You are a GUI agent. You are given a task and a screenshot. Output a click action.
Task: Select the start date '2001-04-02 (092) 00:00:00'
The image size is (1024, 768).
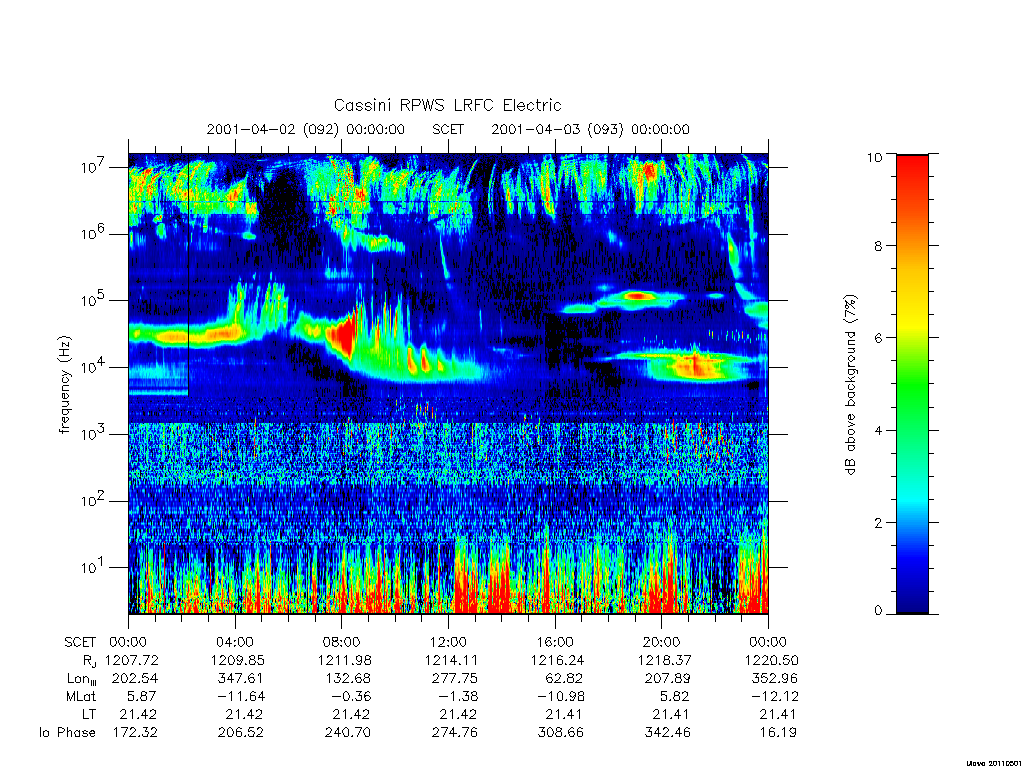tap(306, 129)
